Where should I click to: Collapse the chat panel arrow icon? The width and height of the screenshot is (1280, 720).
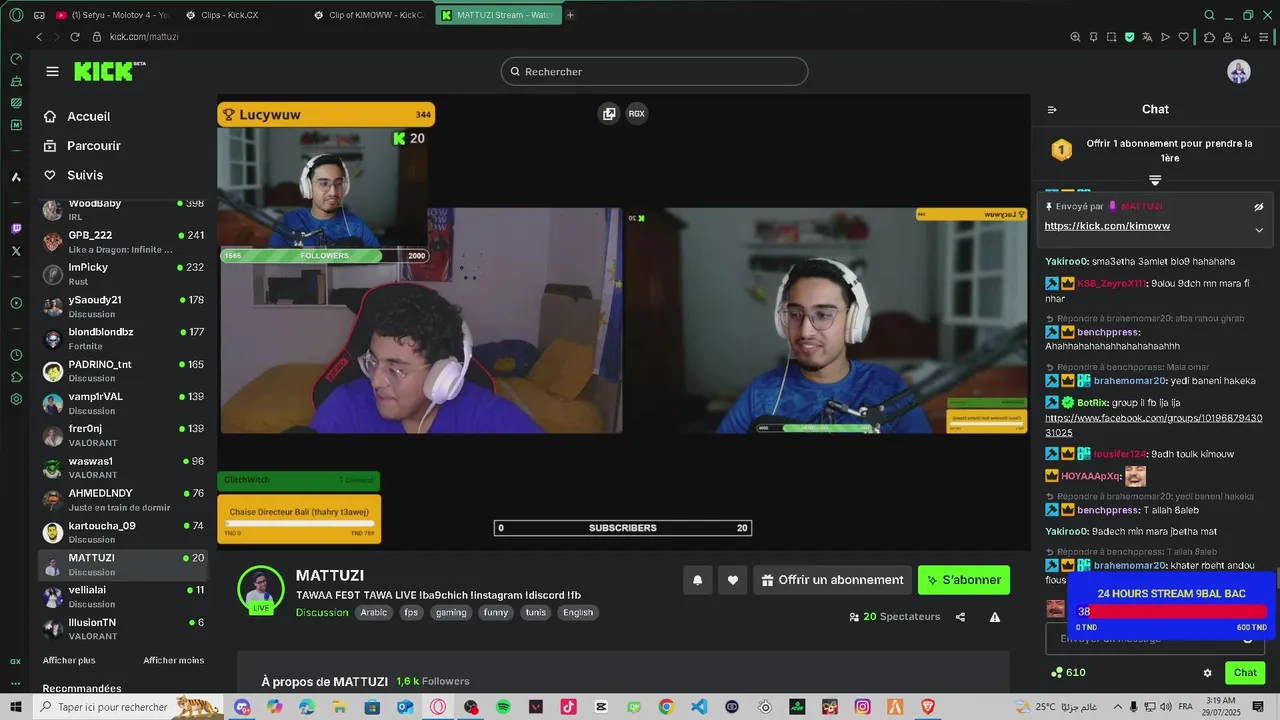pyautogui.click(x=1052, y=110)
